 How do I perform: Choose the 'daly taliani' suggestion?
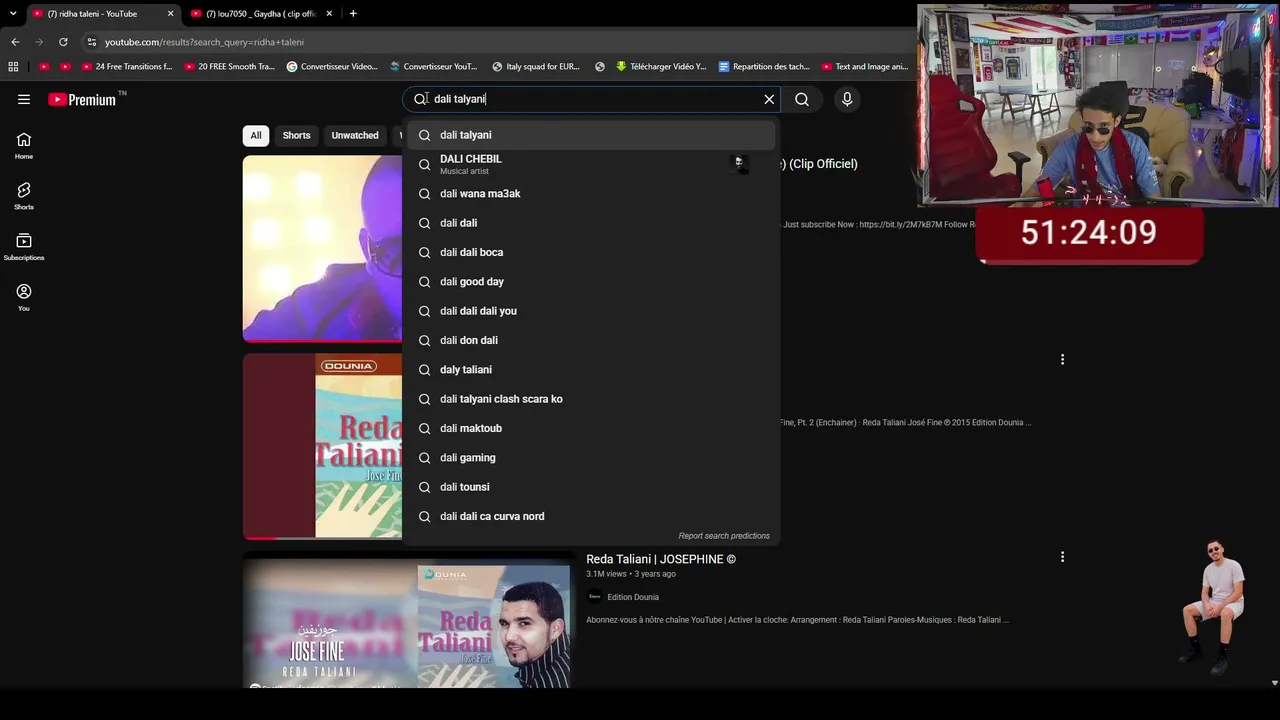[x=591, y=370]
